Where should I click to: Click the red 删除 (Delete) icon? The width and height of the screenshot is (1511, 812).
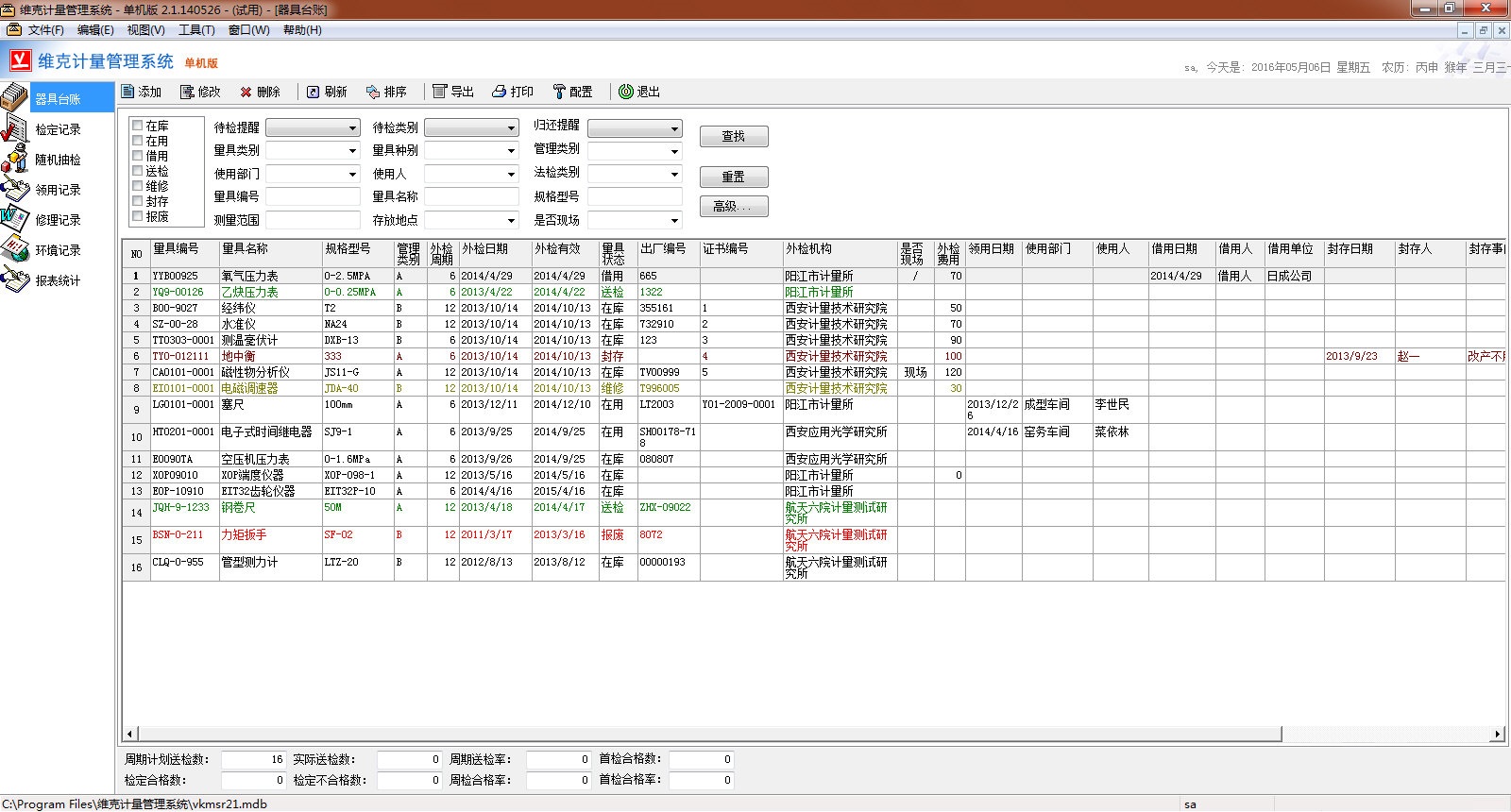(246, 92)
